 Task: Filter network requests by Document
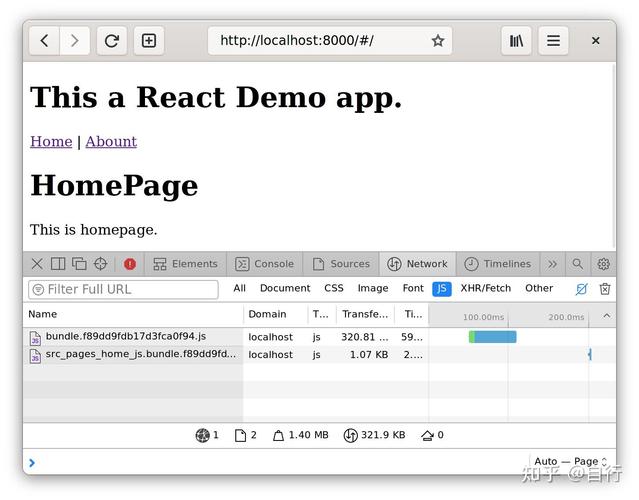click(x=285, y=289)
